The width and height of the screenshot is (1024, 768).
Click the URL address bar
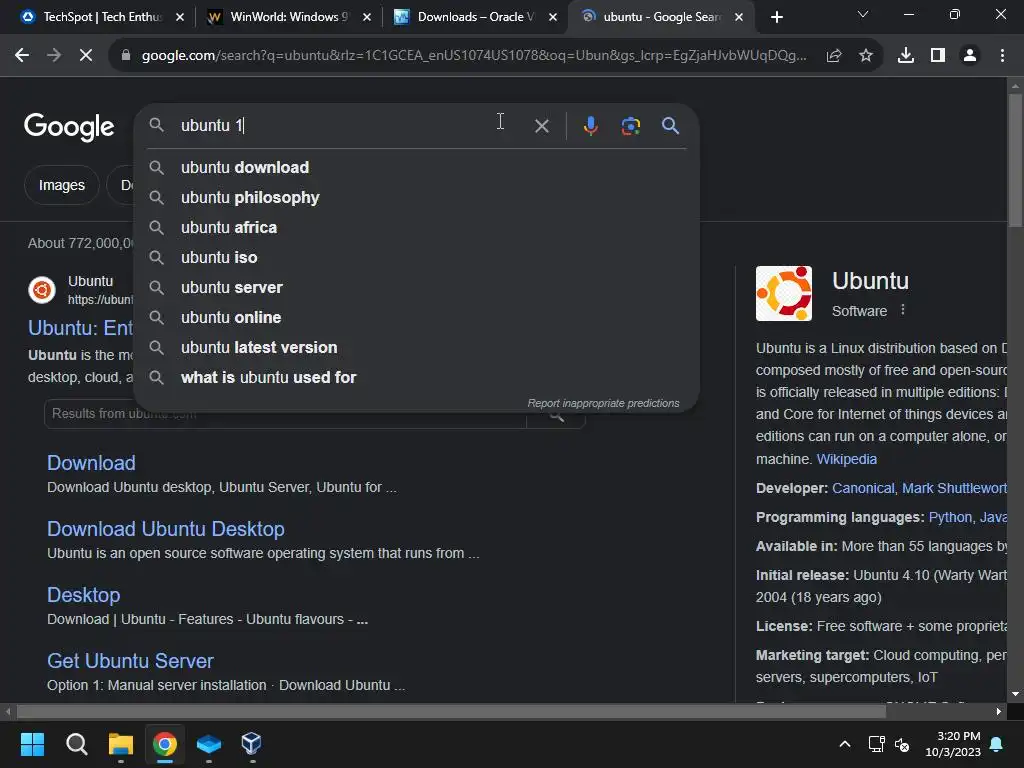coord(473,56)
